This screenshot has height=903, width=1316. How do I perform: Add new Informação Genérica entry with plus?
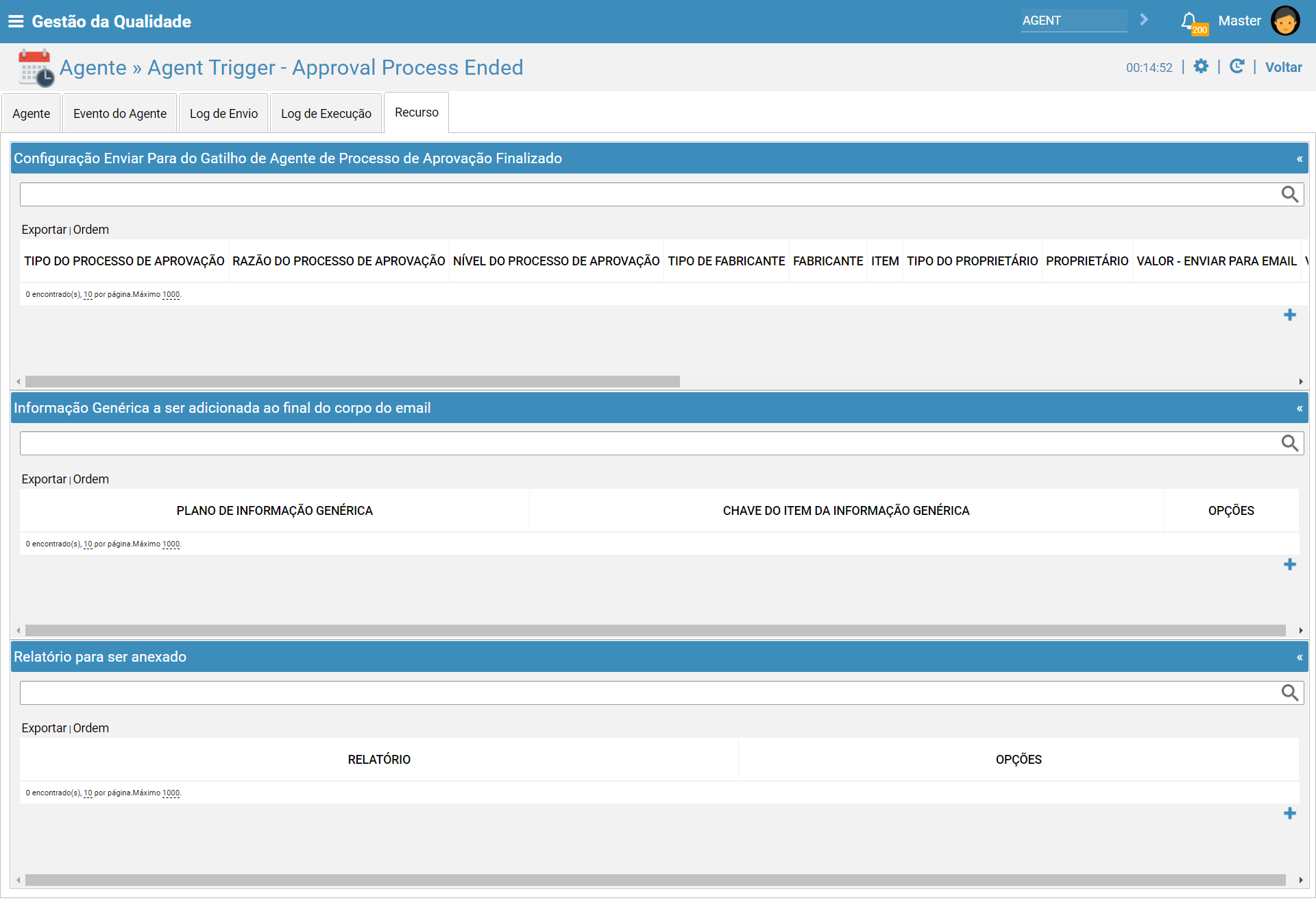[x=1290, y=564]
